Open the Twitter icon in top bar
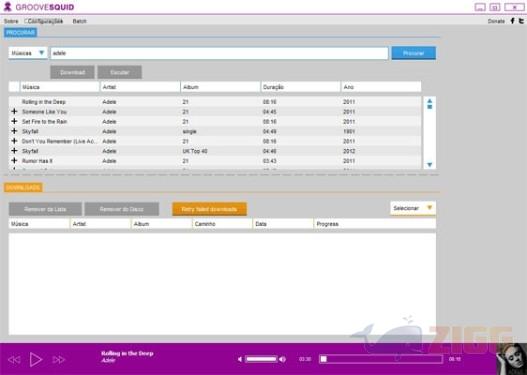527x375 pixels. tap(521, 21)
